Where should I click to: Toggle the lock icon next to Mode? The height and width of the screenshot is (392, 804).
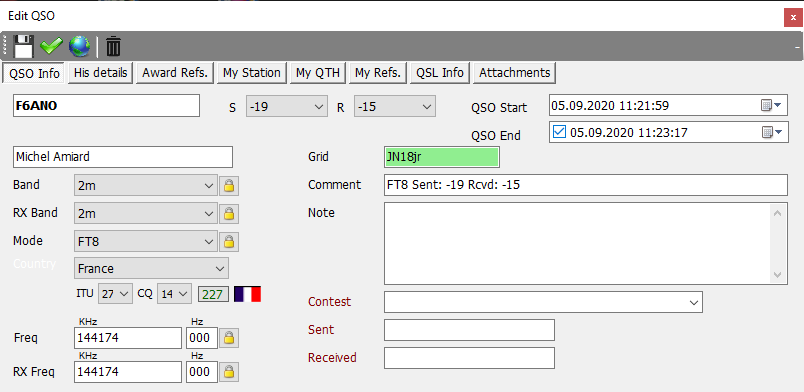tap(229, 241)
